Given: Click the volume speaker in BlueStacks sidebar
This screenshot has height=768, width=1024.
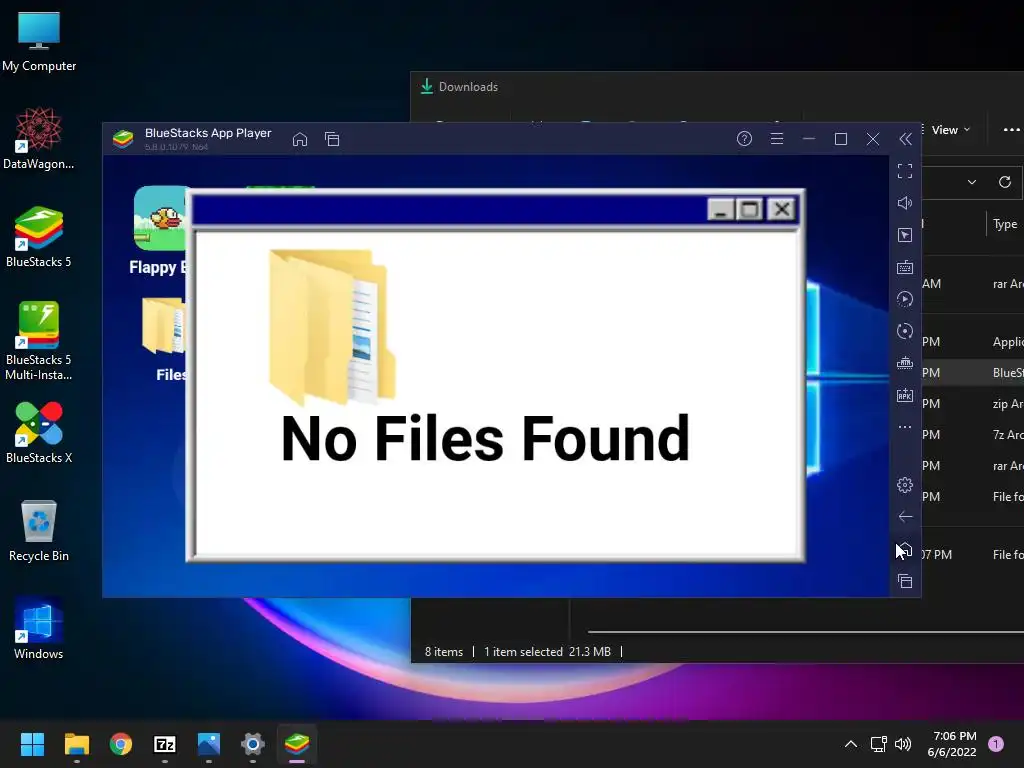Looking at the screenshot, I should pyautogui.click(x=904, y=203).
